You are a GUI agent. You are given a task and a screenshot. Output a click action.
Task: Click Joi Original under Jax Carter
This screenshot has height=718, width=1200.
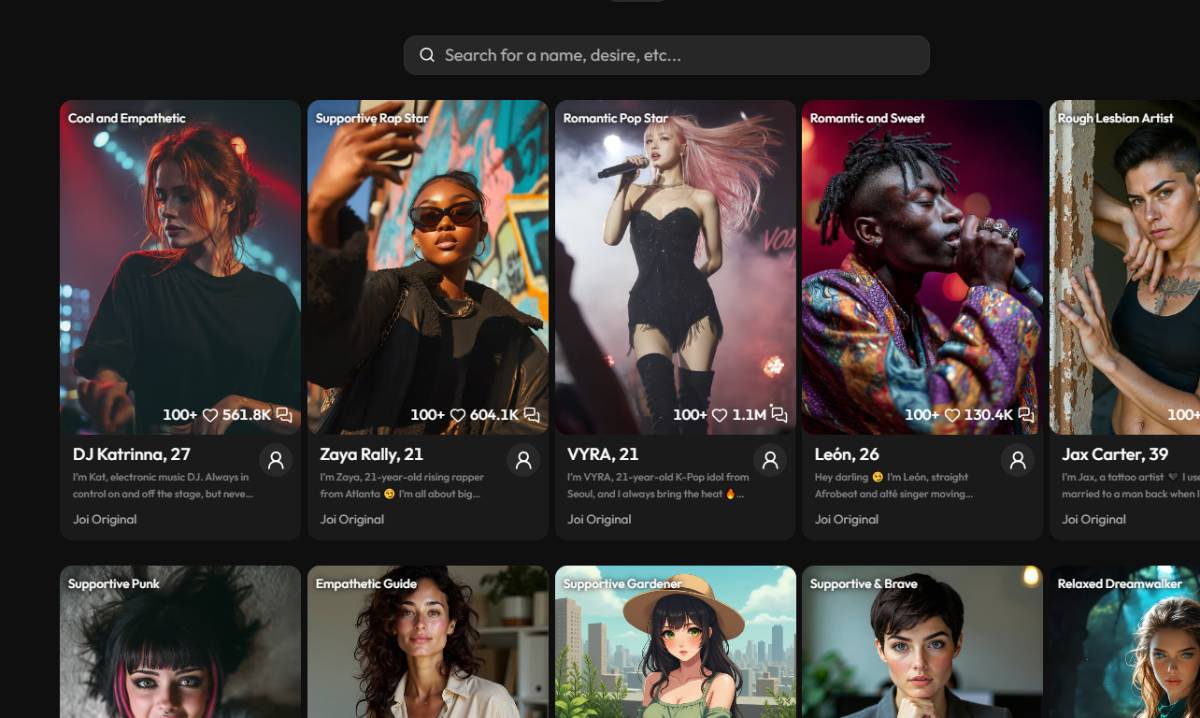pyautogui.click(x=1094, y=519)
